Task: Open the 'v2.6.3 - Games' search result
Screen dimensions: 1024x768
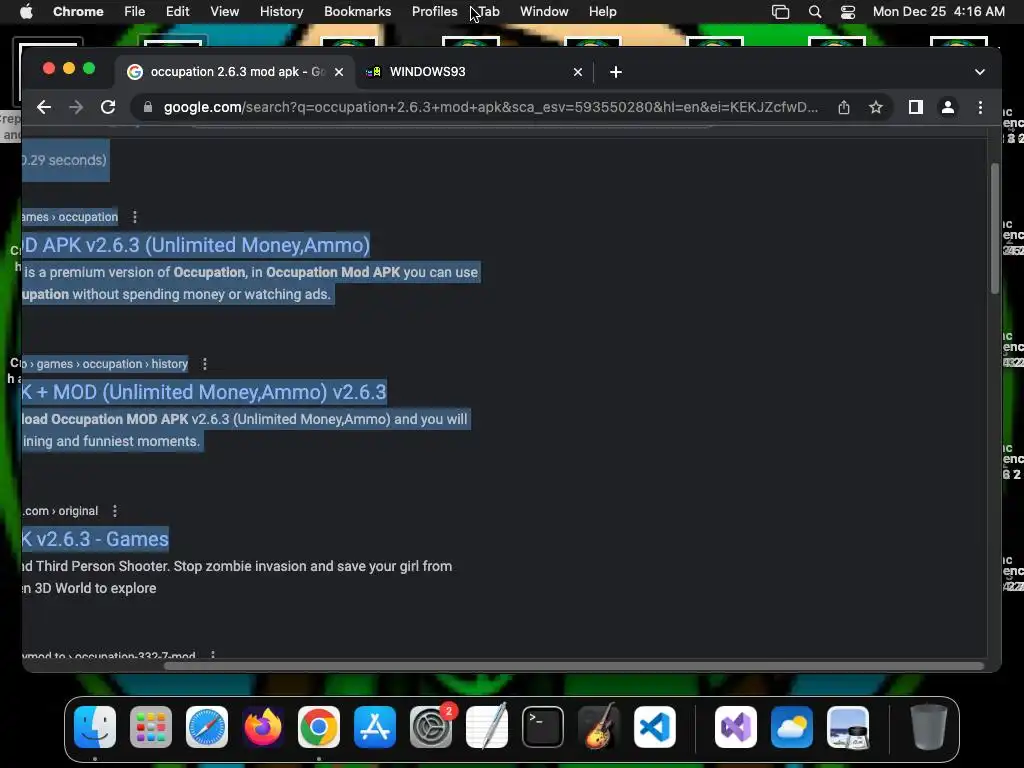Action: (95, 539)
